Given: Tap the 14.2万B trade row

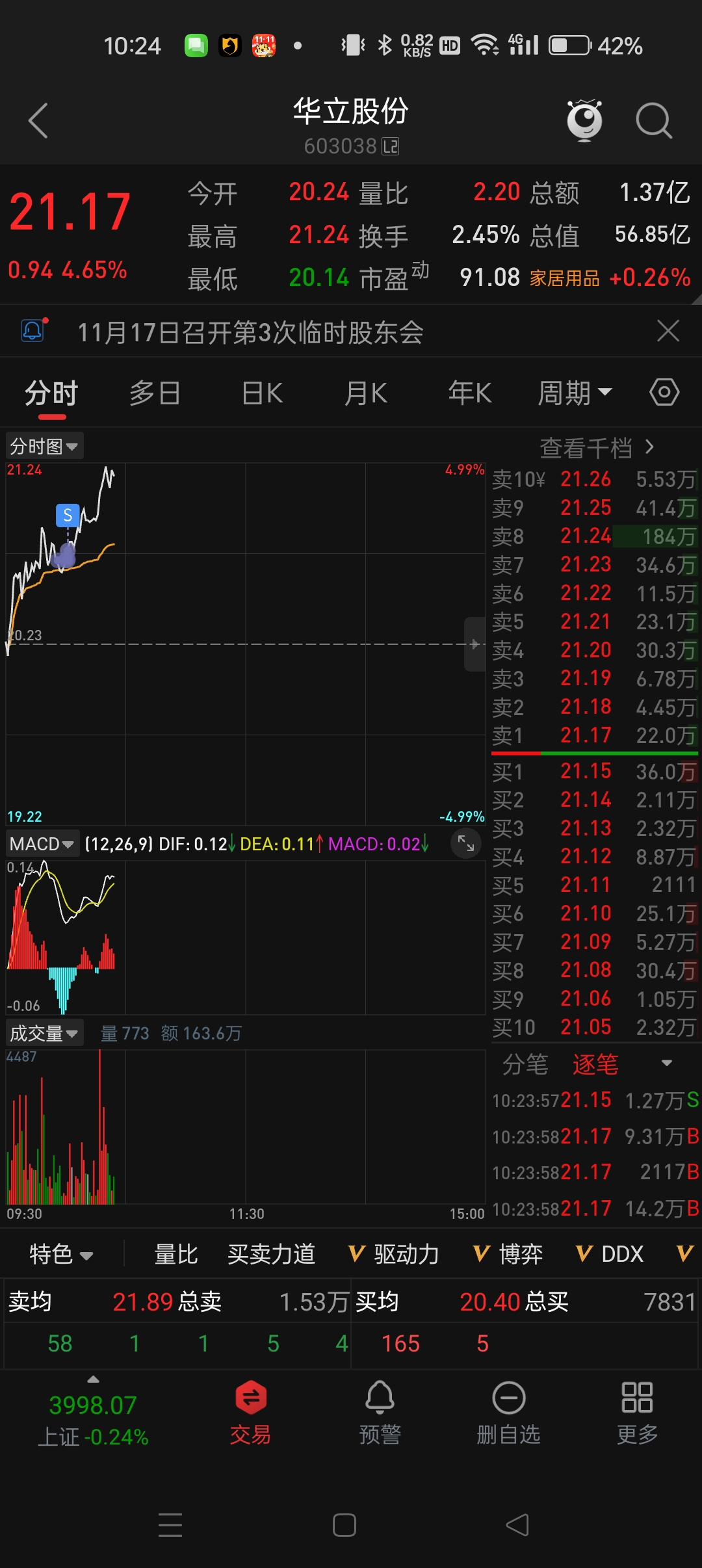Looking at the screenshot, I should pyautogui.click(x=595, y=1209).
